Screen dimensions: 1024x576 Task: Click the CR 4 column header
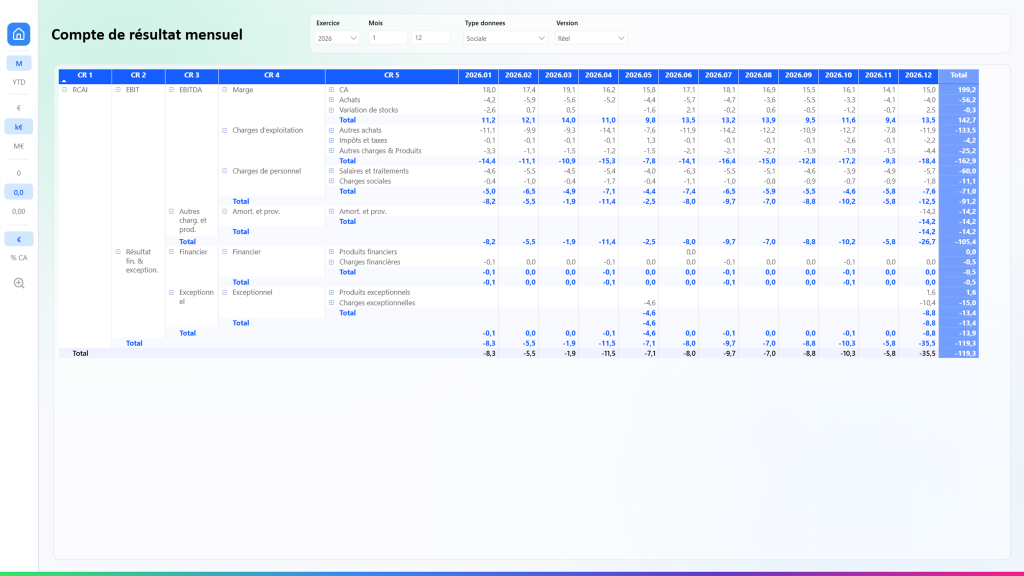(x=272, y=75)
